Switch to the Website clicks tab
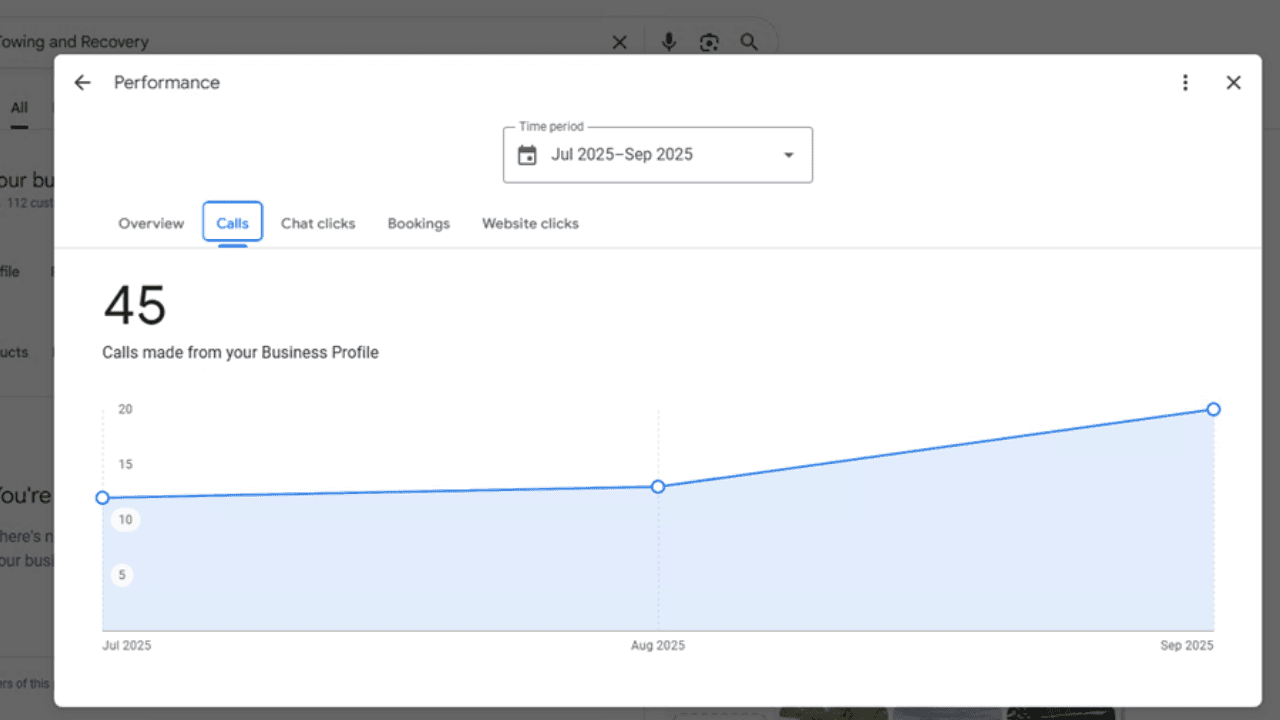 point(530,223)
